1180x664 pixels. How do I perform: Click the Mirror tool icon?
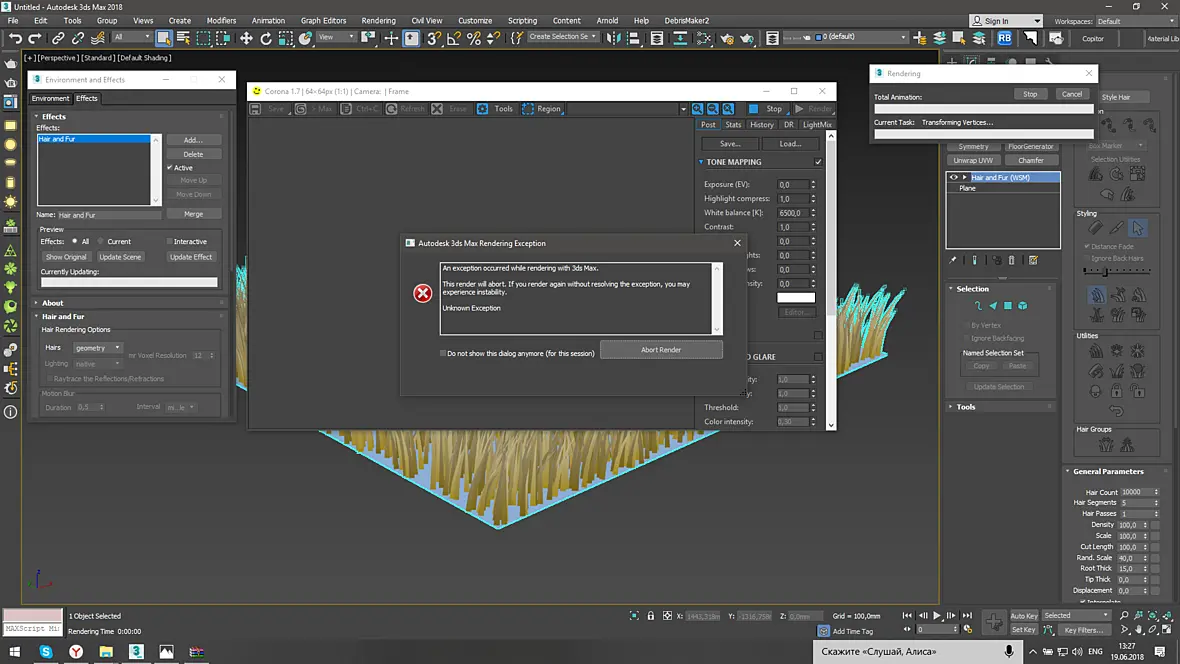614,38
